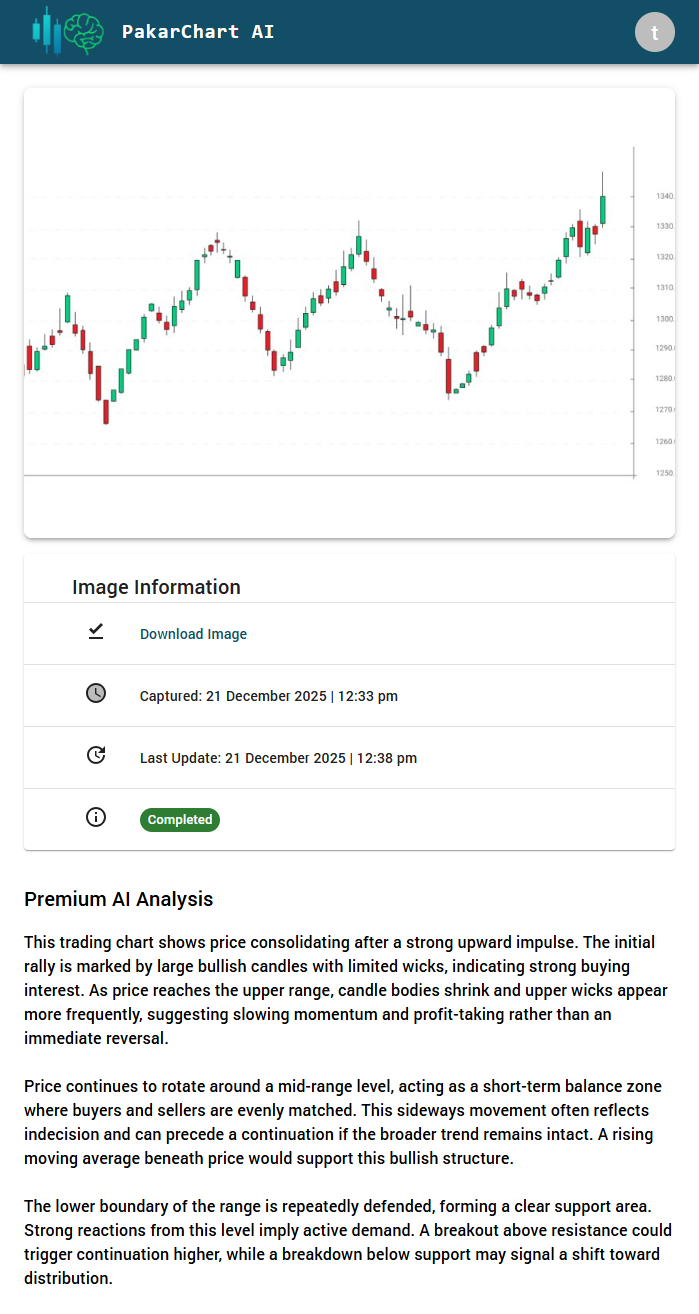Click the tallest green candle at chart's right
Screen dimensions: 699x1314
[x=603, y=209]
